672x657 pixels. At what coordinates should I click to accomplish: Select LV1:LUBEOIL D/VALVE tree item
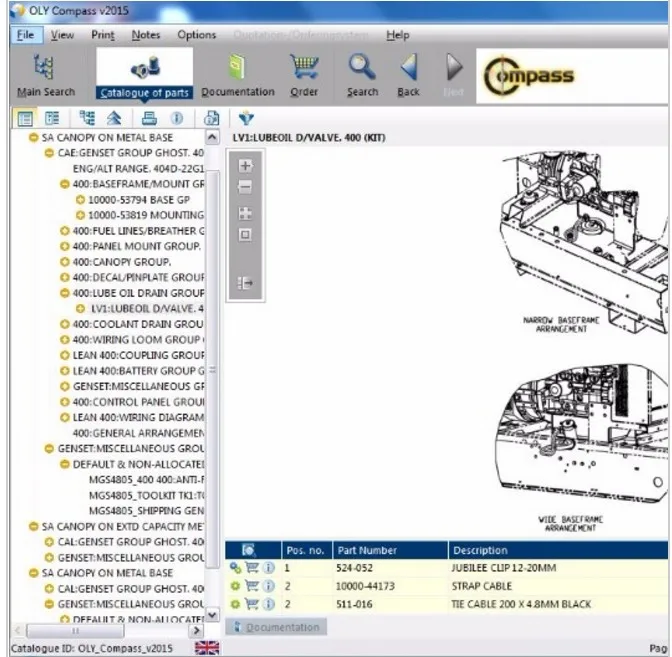[147, 309]
